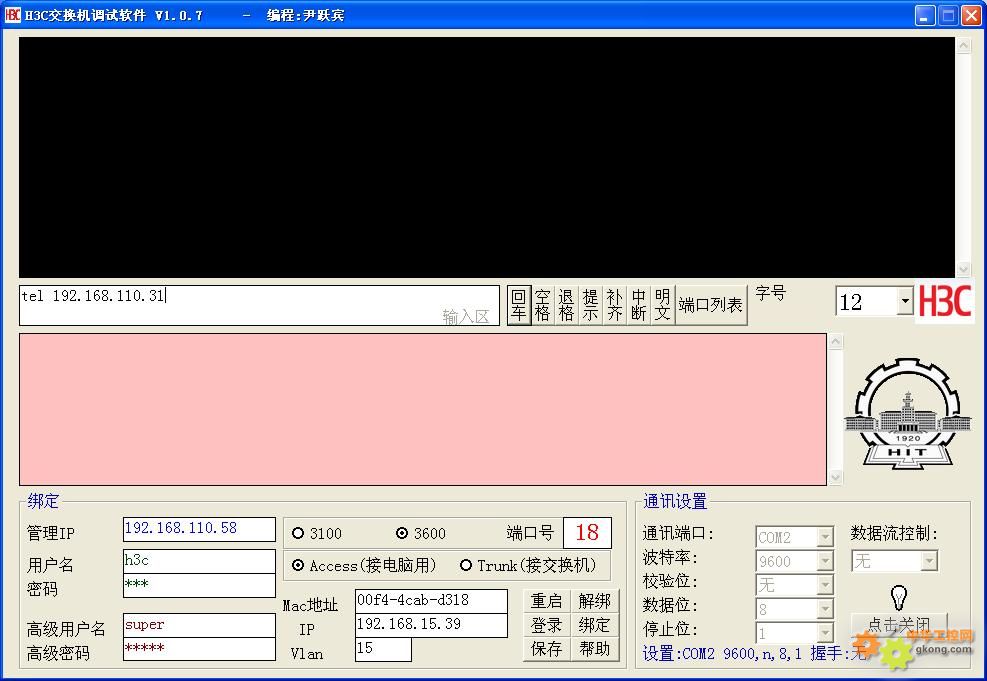987x681 pixels.
Task: Click the 退格 (backspace) button
Action: (566, 305)
